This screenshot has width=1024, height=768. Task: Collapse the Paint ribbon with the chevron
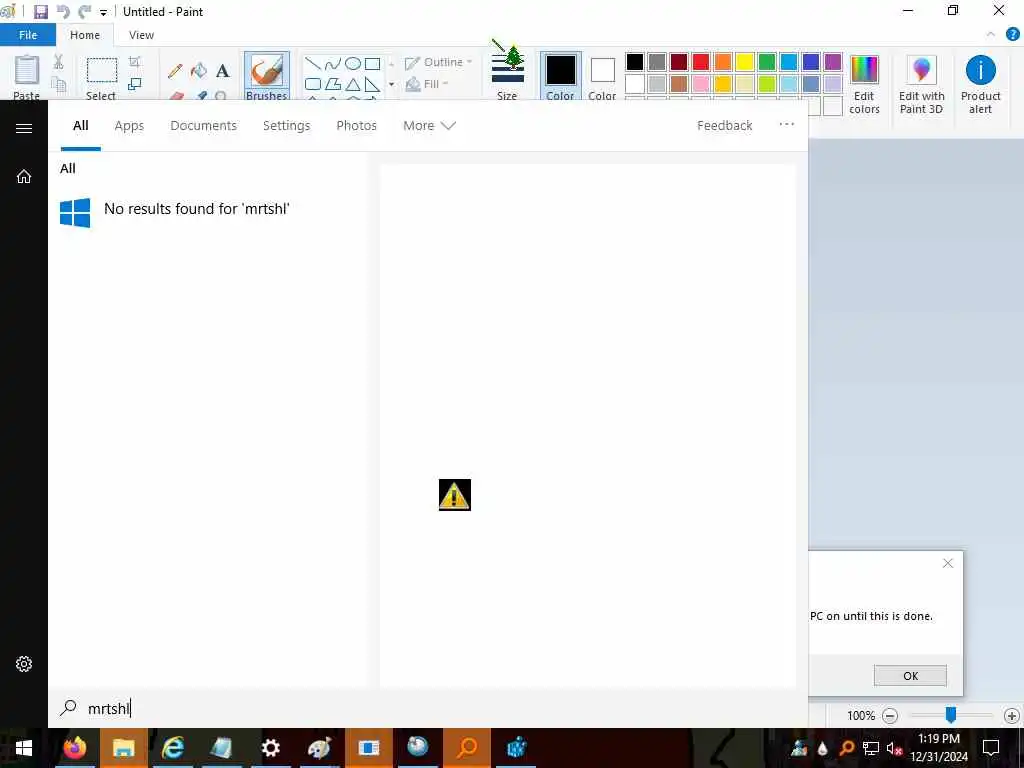[x=991, y=35]
